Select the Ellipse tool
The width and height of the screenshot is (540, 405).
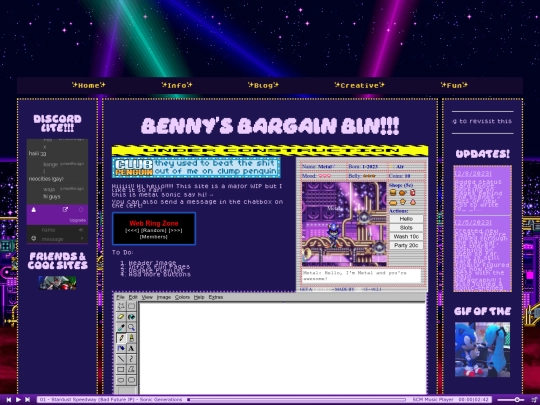[x=121, y=380]
